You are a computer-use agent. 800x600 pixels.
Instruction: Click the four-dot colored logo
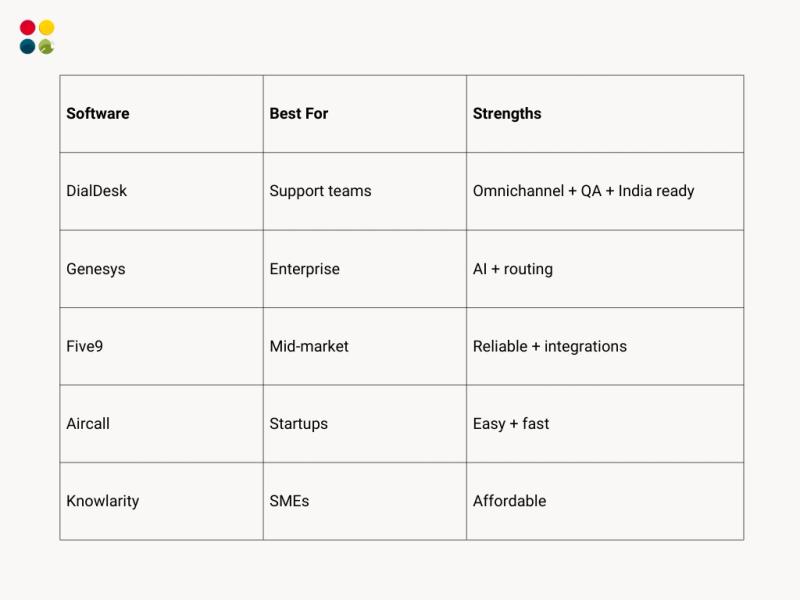pos(37,37)
